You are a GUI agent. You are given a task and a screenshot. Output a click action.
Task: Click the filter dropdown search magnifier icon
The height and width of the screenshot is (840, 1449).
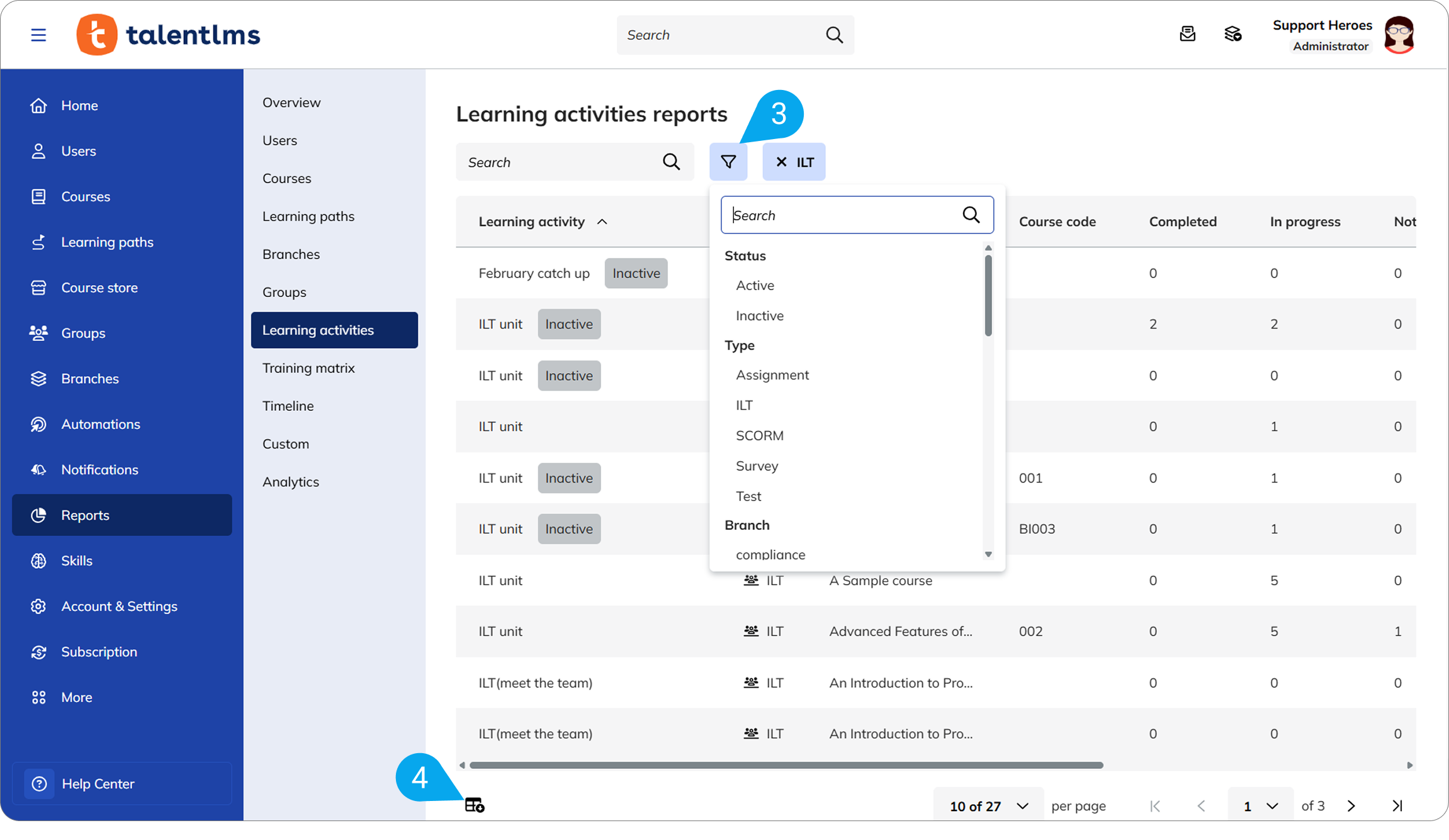971,215
